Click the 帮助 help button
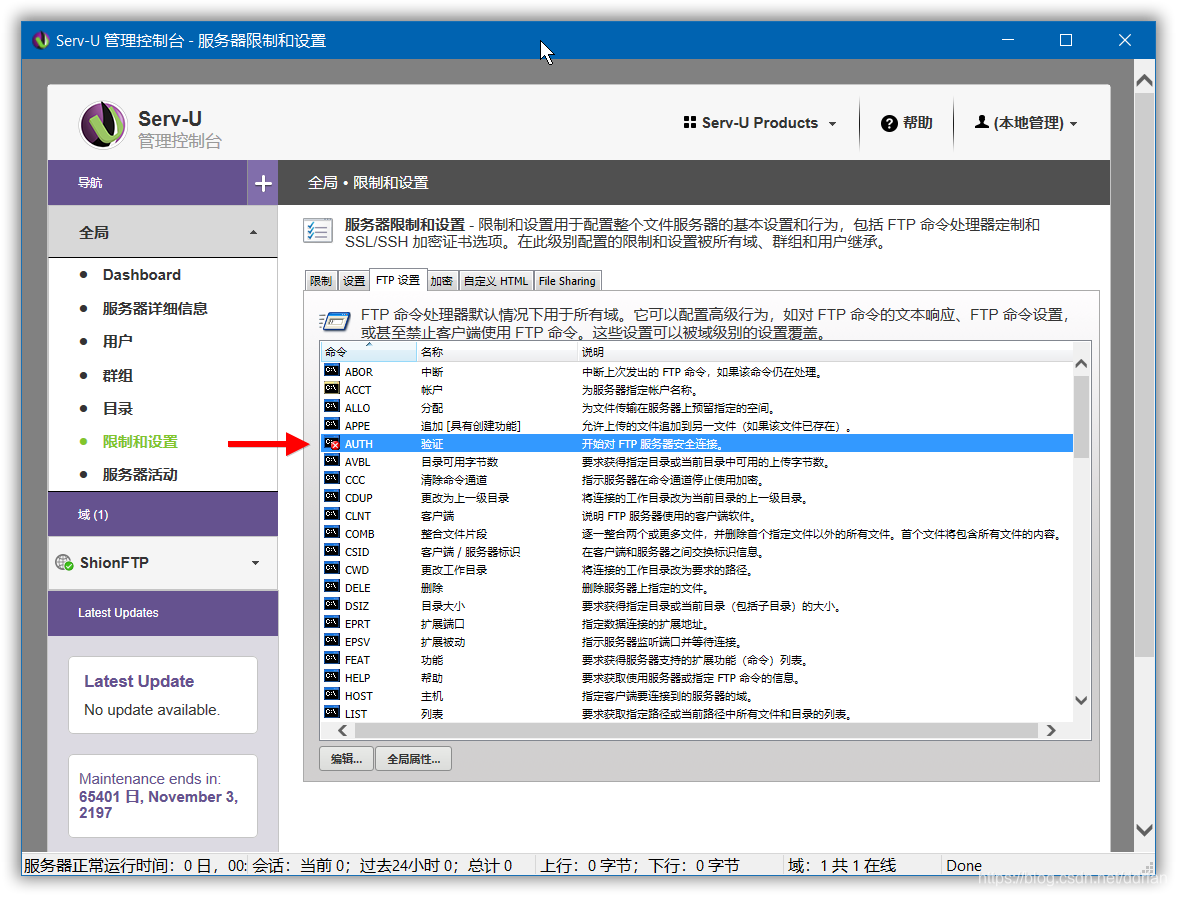 pyautogui.click(x=907, y=123)
